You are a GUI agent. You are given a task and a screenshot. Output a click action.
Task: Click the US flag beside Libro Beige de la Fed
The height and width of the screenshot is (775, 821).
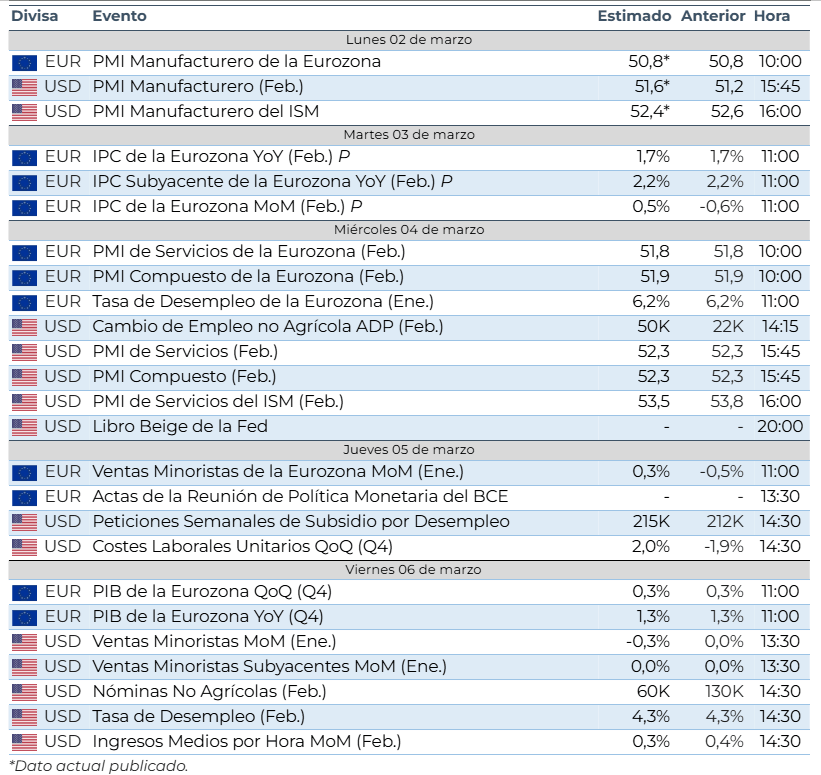[25, 427]
